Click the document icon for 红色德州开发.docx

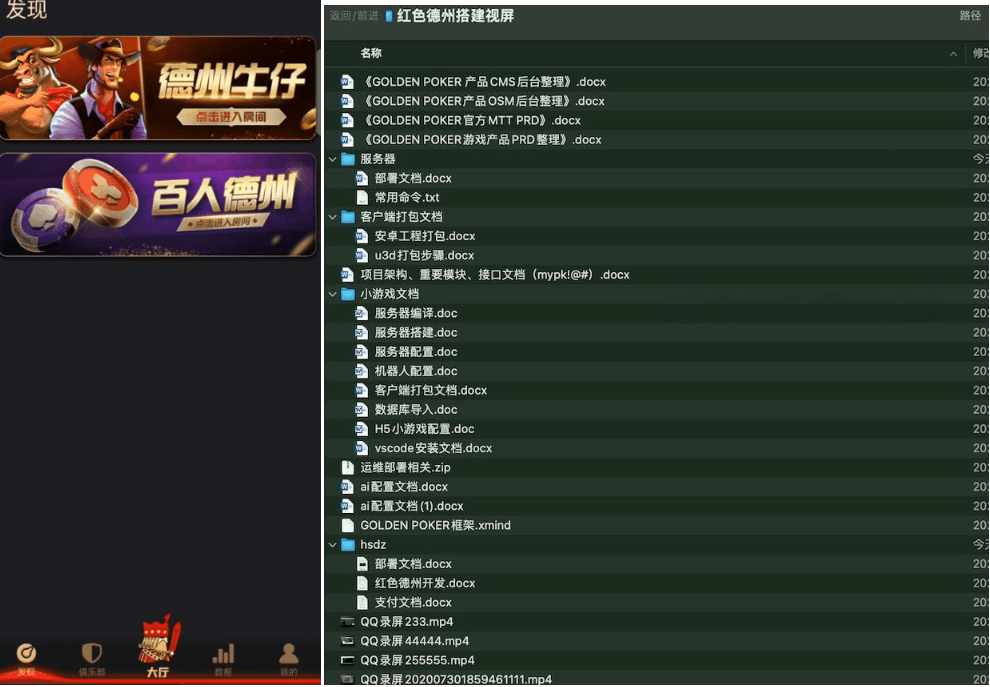point(362,583)
